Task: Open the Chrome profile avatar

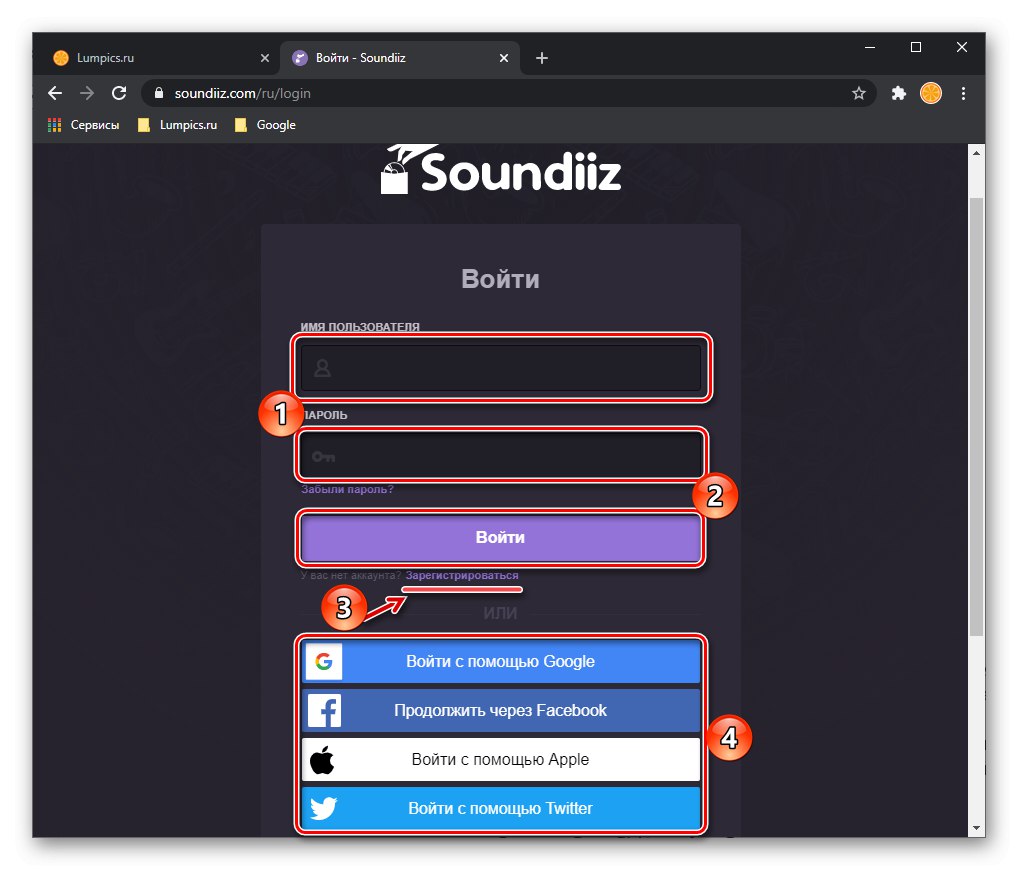Action: pos(930,93)
